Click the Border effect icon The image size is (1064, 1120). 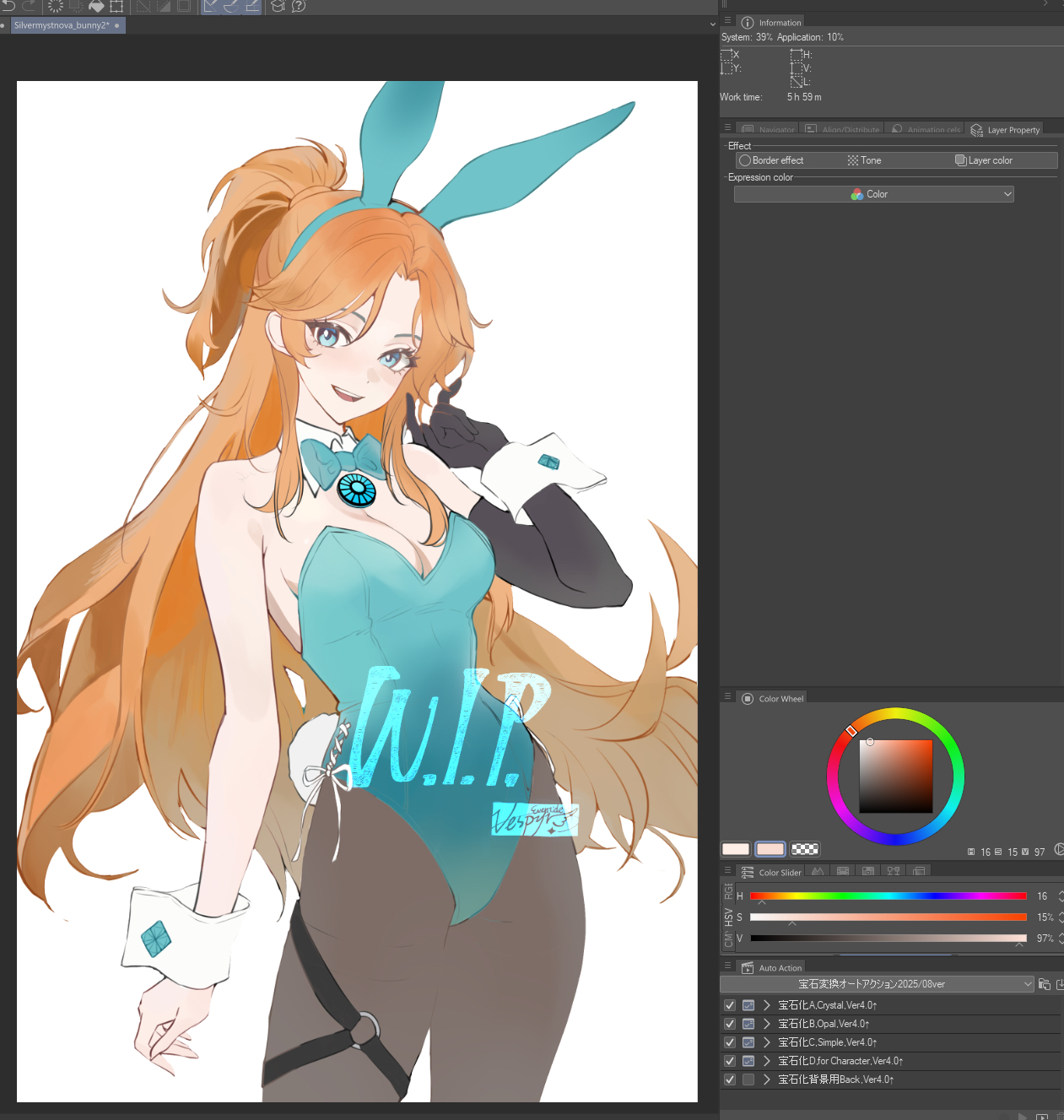tap(745, 160)
